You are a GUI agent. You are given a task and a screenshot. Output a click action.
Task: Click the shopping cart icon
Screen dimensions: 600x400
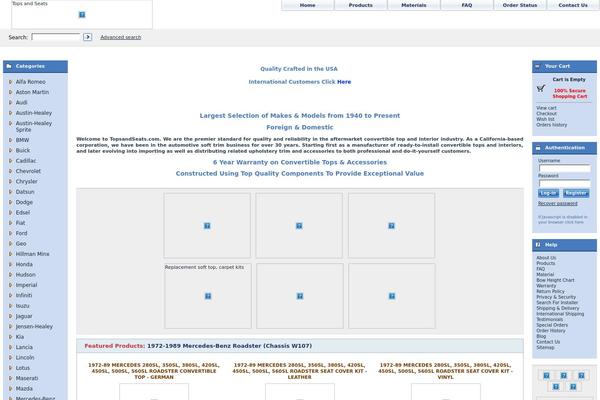[x=541, y=88]
